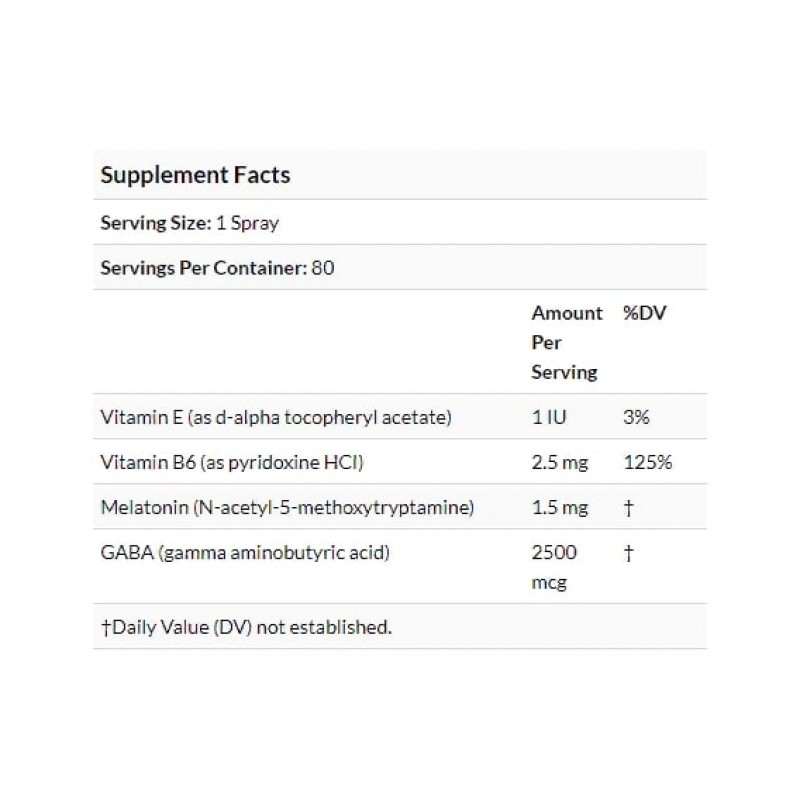The height and width of the screenshot is (800, 800).
Task: Click the dagger symbol in the Melatonin row
Action: click(x=628, y=508)
